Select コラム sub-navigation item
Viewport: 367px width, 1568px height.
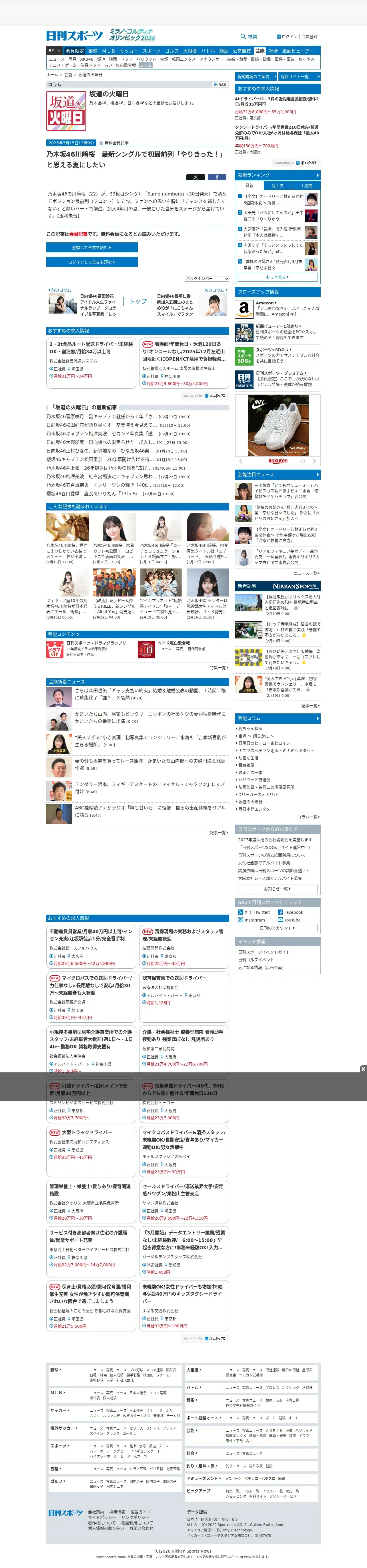coord(145,65)
